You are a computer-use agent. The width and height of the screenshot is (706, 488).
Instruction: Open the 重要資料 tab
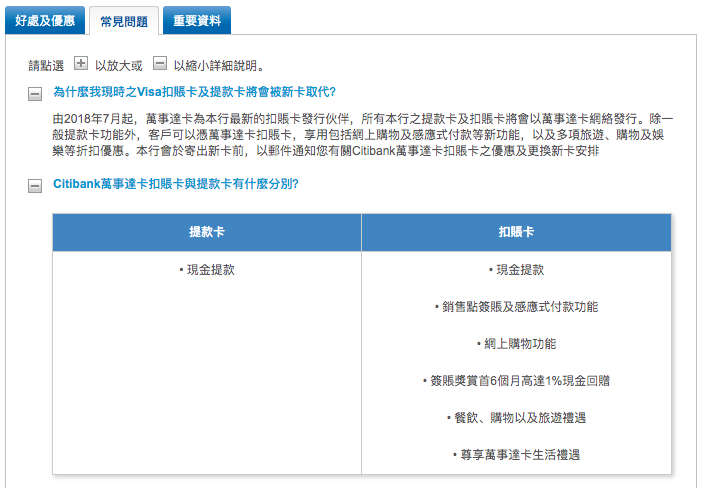pos(197,20)
